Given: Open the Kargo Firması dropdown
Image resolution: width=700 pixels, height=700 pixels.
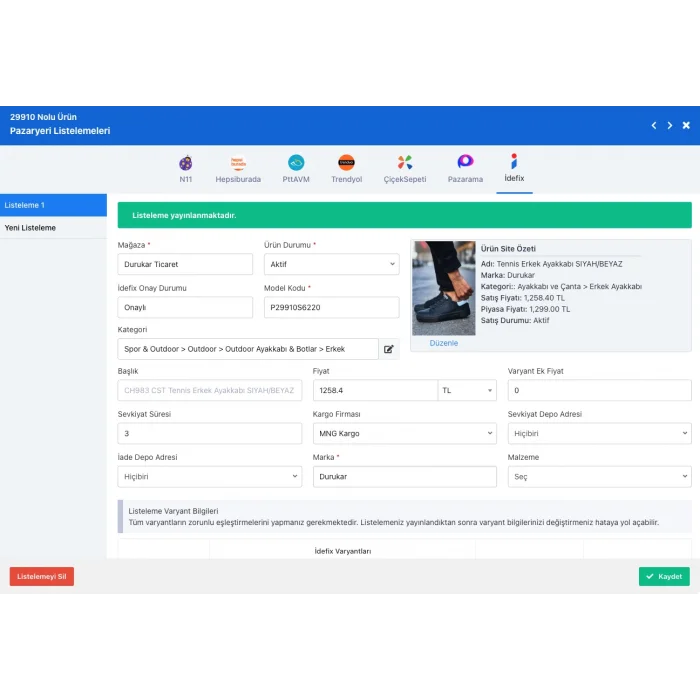Looking at the screenshot, I should click(x=404, y=434).
